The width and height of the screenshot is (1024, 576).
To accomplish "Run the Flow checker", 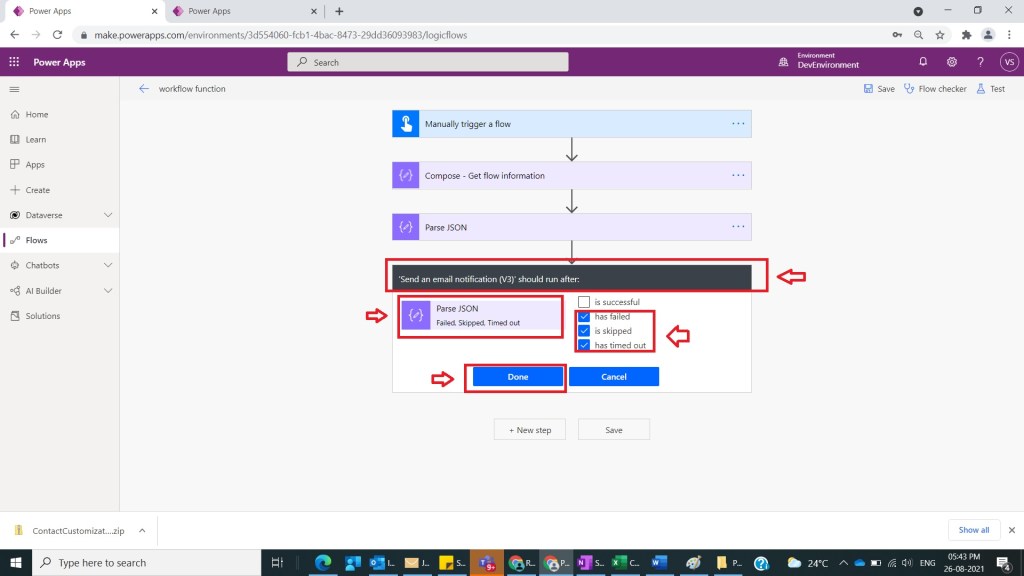I will pos(934,89).
